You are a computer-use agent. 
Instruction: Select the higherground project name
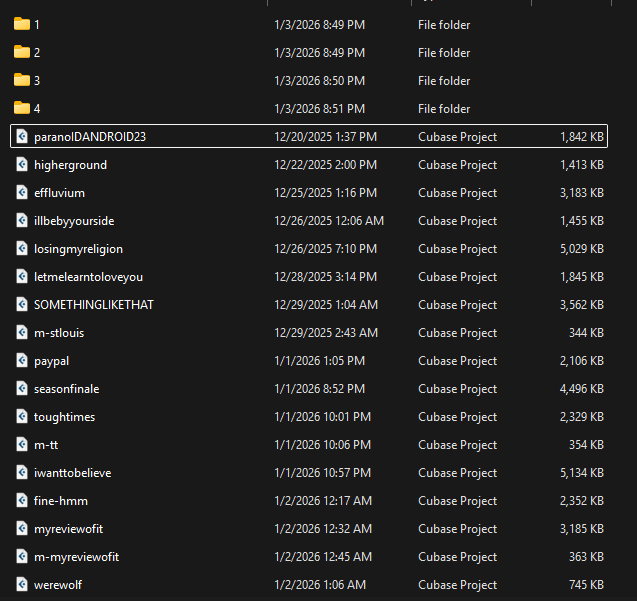[70, 165]
